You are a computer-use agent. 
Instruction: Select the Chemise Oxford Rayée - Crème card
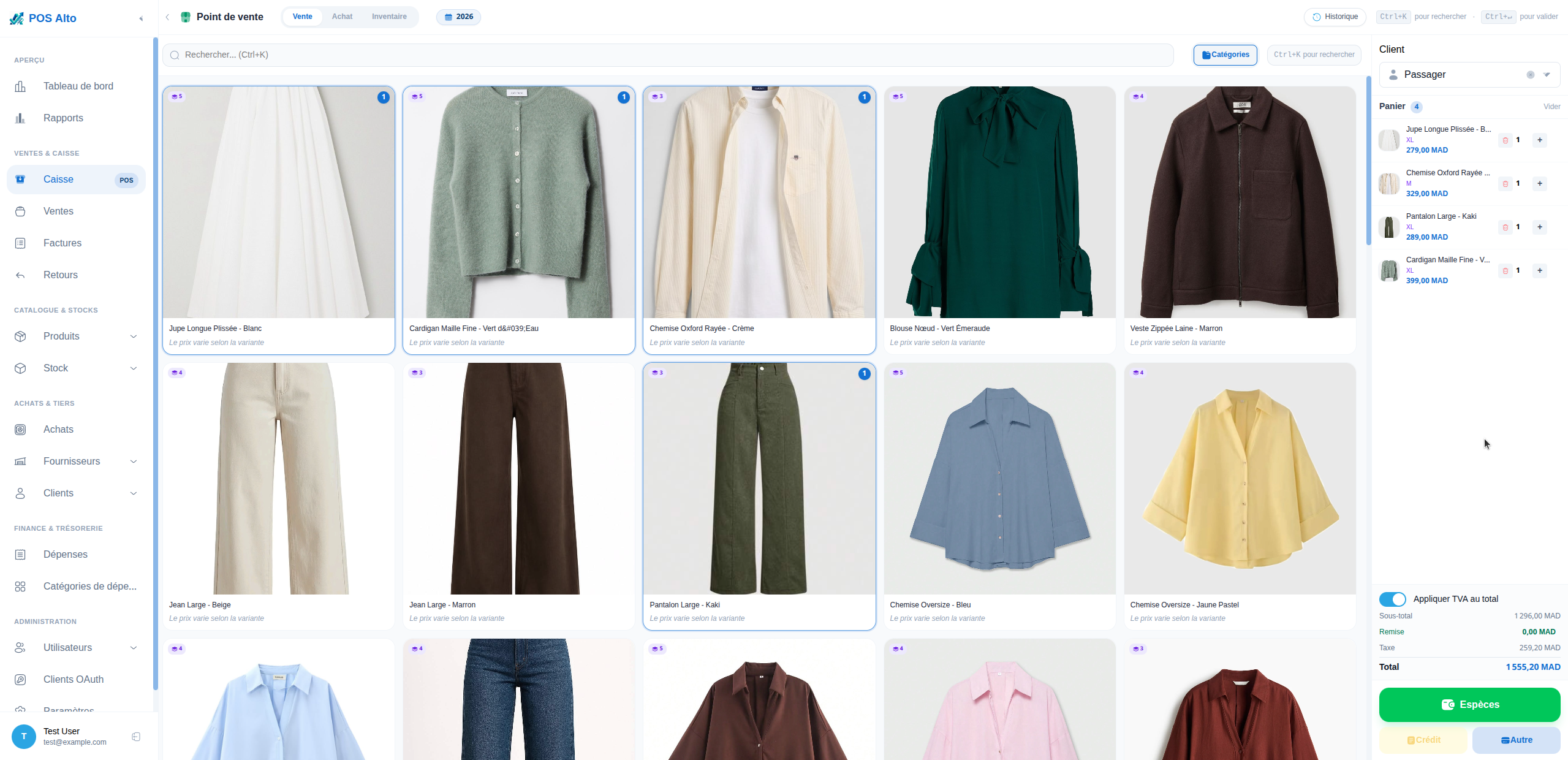click(x=759, y=221)
